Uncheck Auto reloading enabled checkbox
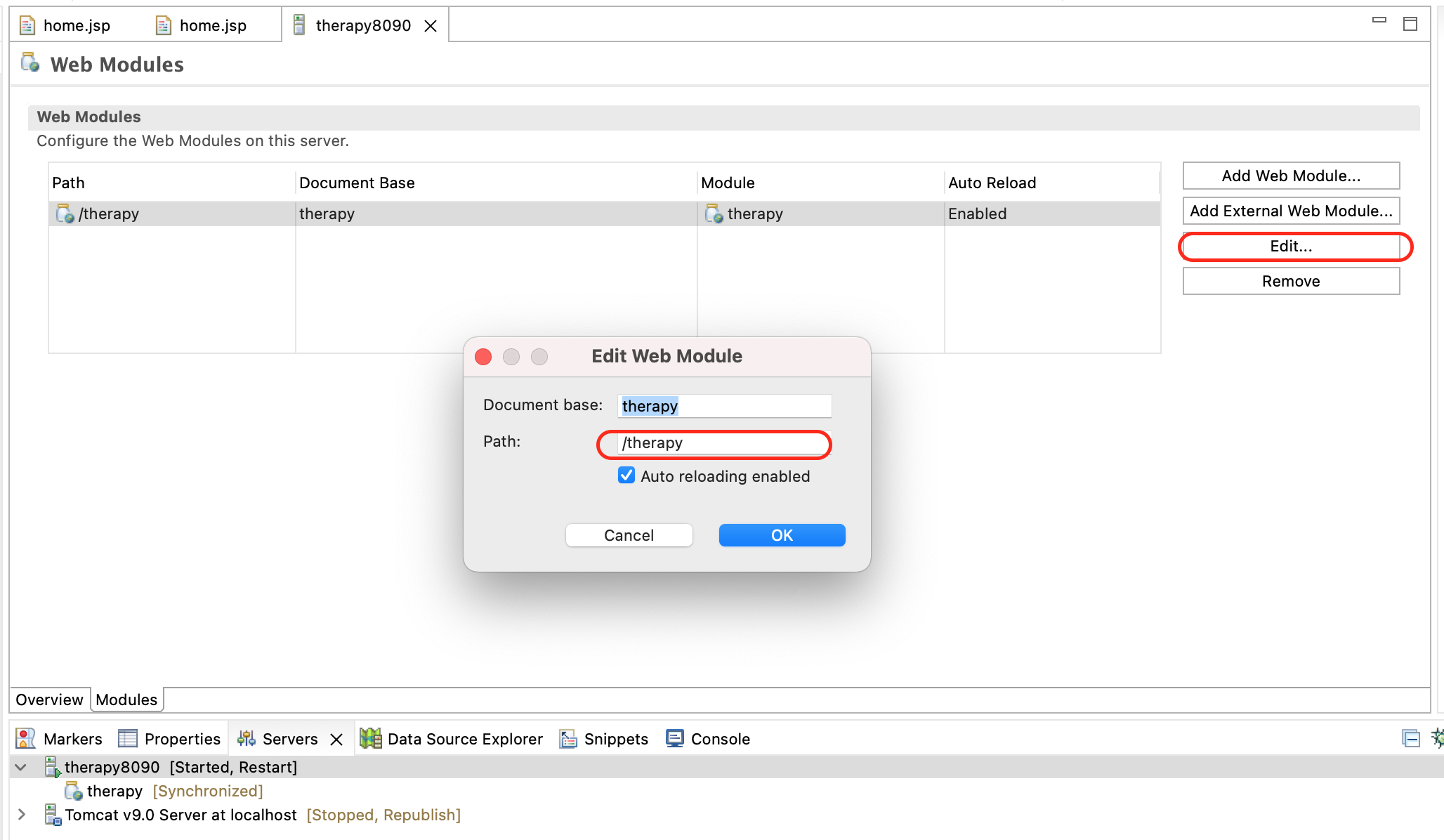 pos(626,475)
